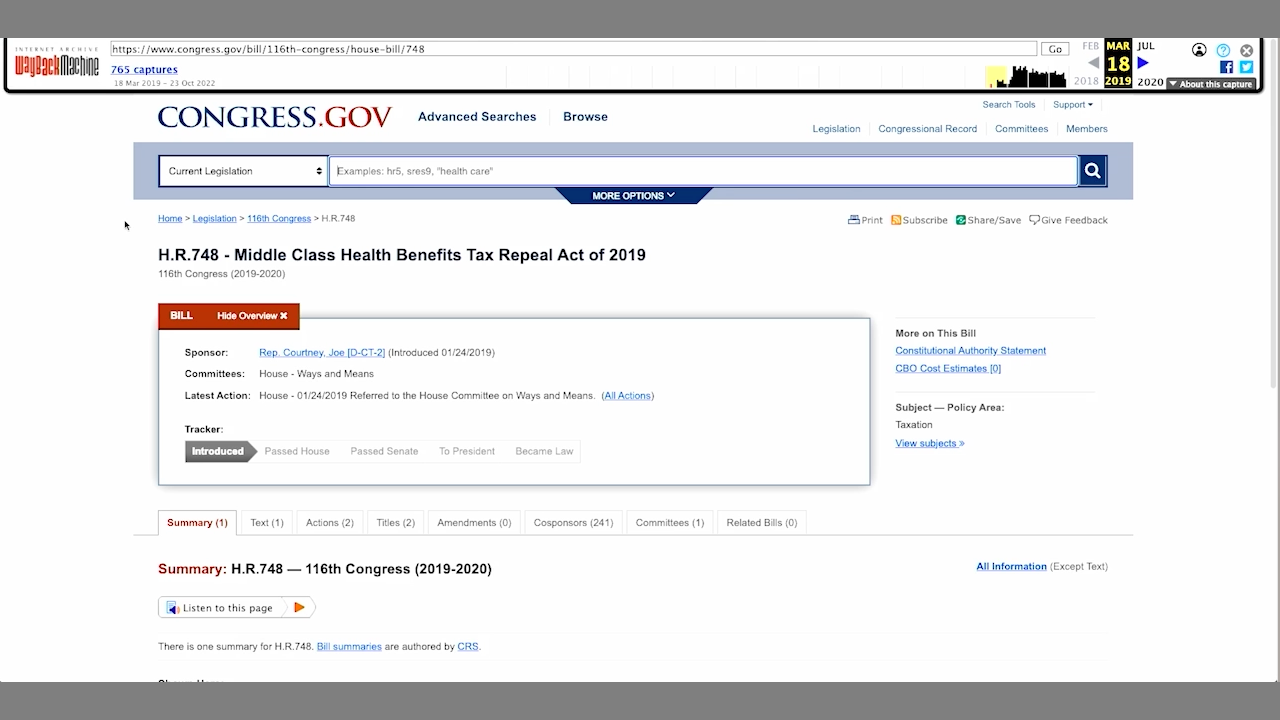Image resolution: width=1280 pixels, height=720 pixels.
Task: Expand About this capture
Action: [x=1210, y=84]
